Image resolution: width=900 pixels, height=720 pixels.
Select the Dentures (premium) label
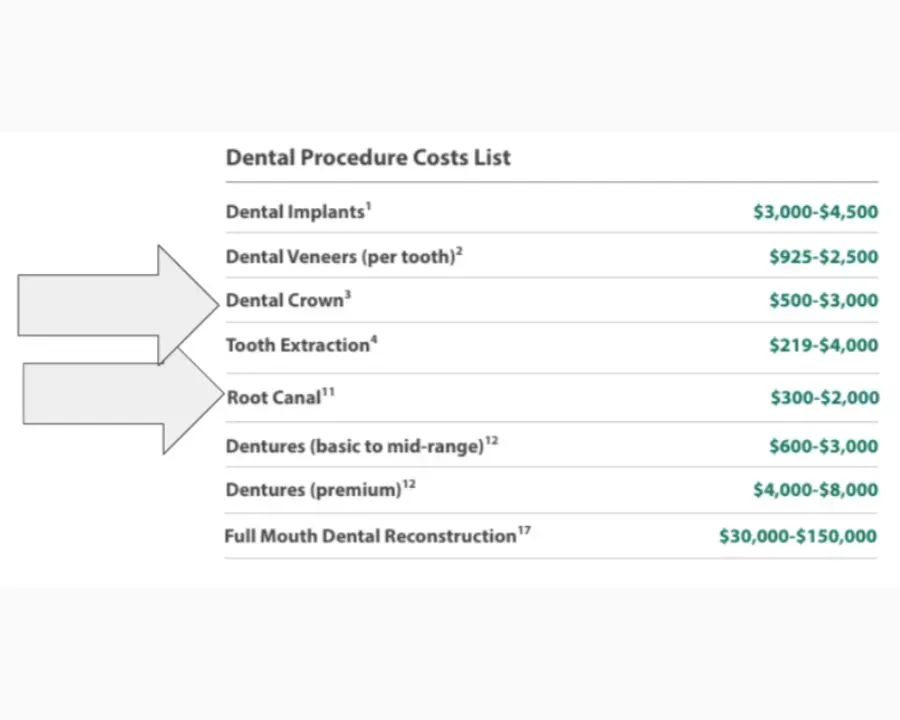click(x=313, y=491)
